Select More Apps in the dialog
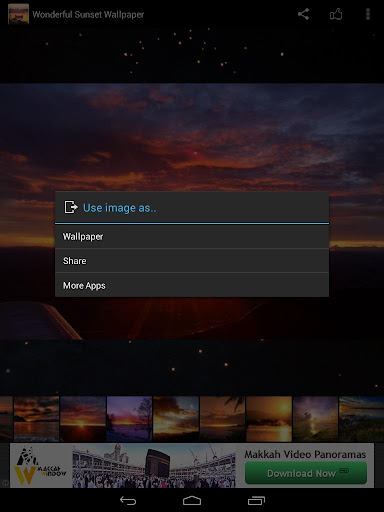The width and height of the screenshot is (384, 512). [x=192, y=285]
